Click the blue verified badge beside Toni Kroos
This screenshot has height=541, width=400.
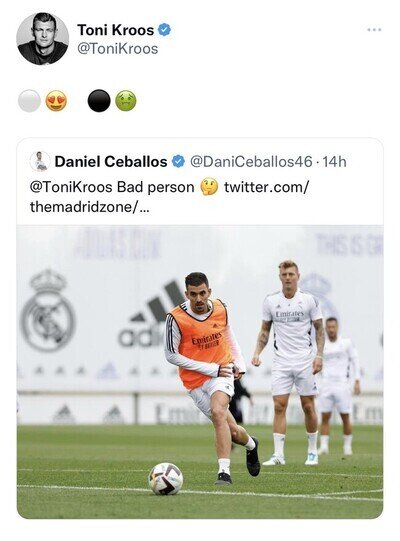pos(164,30)
